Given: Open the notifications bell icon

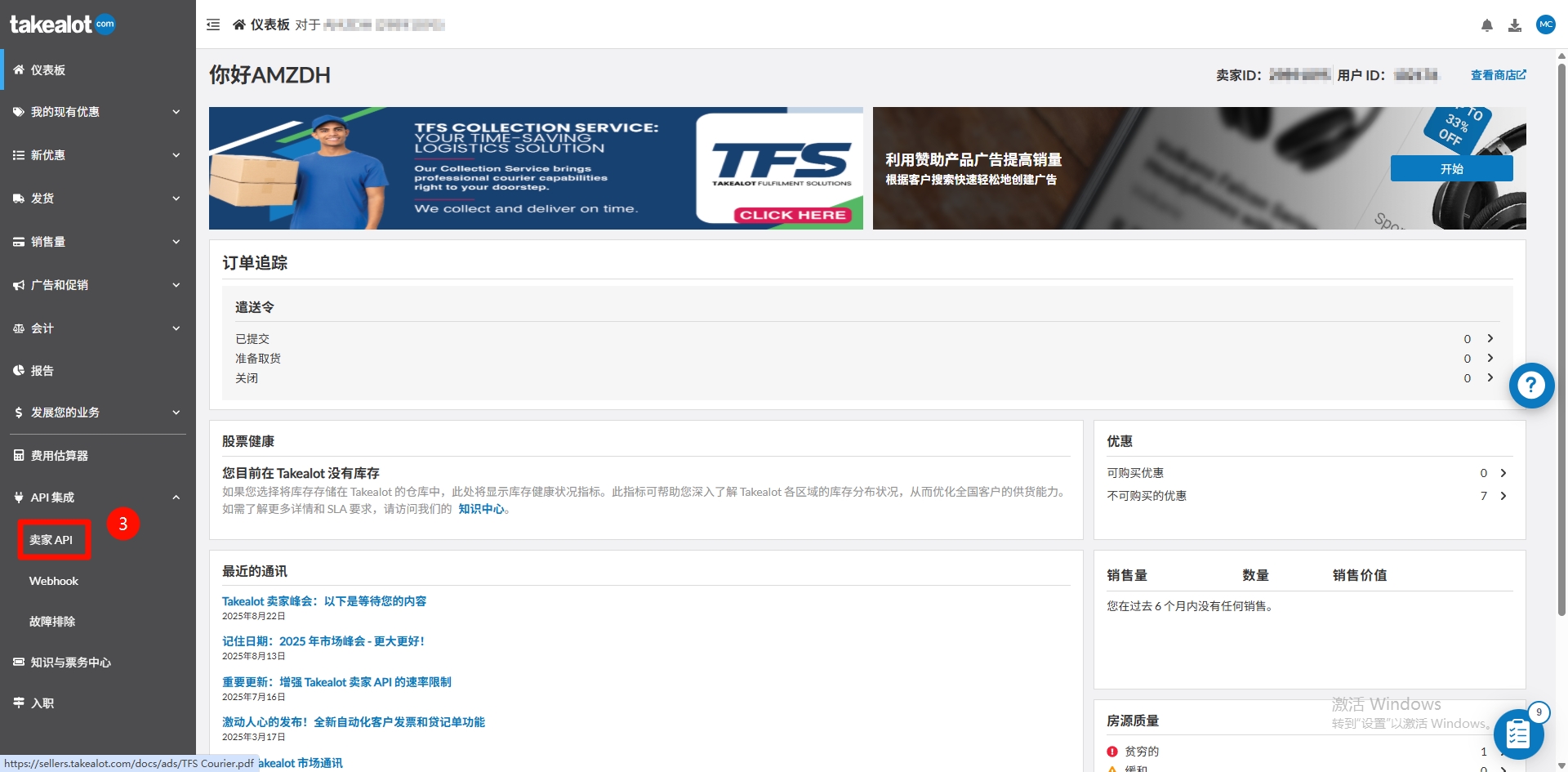Looking at the screenshot, I should [x=1487, y=25].
